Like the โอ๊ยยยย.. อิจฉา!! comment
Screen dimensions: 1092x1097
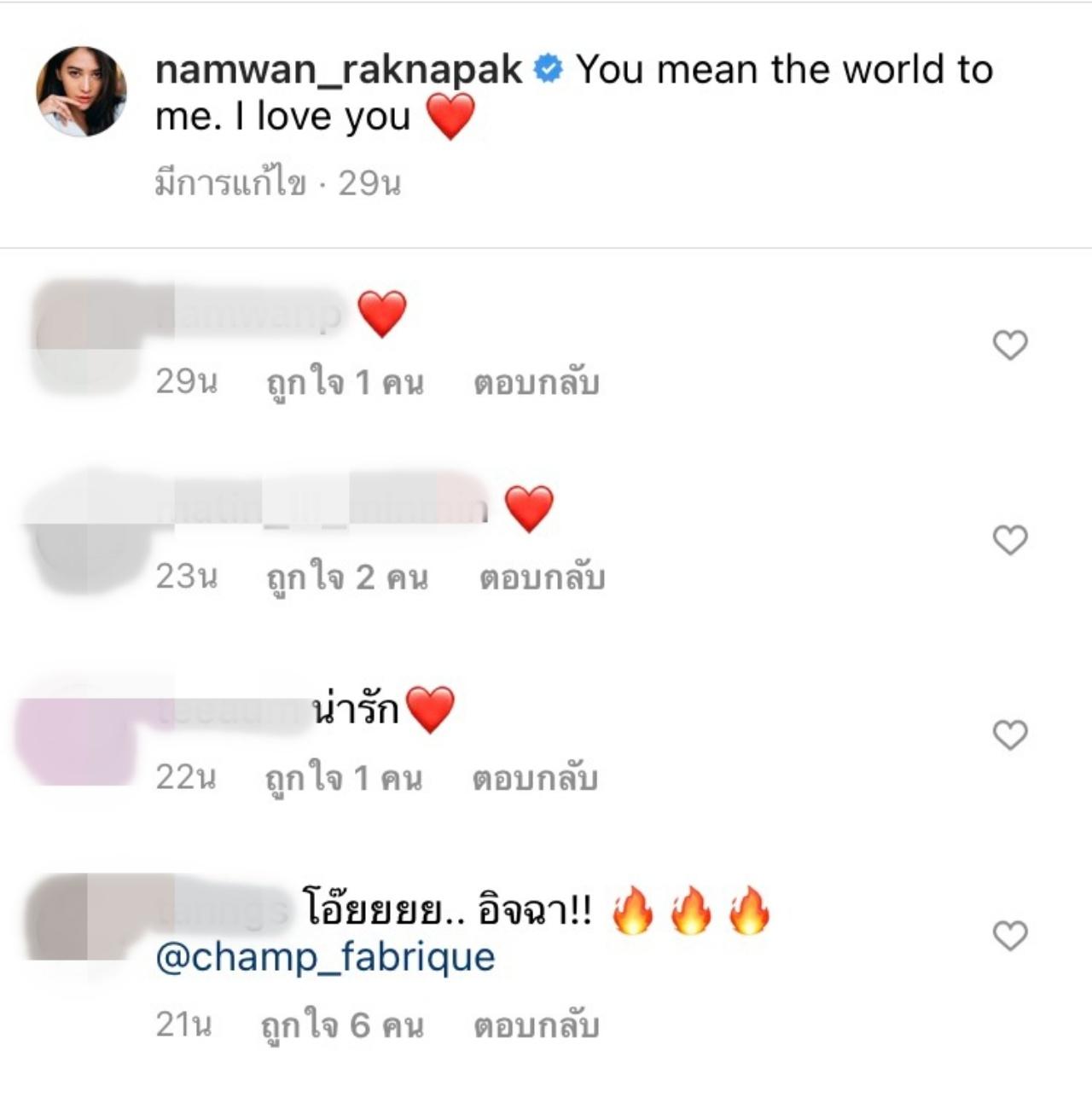point(1010,936)
